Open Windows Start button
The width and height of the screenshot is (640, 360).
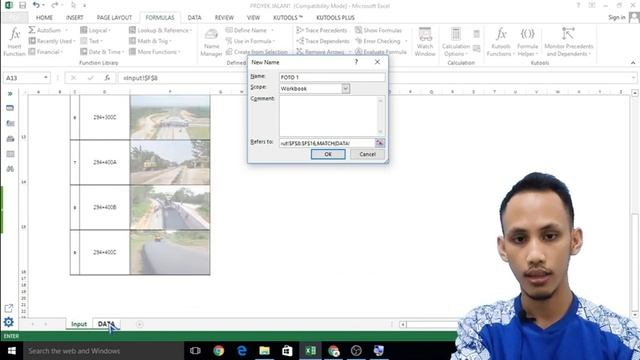[11, 351]
